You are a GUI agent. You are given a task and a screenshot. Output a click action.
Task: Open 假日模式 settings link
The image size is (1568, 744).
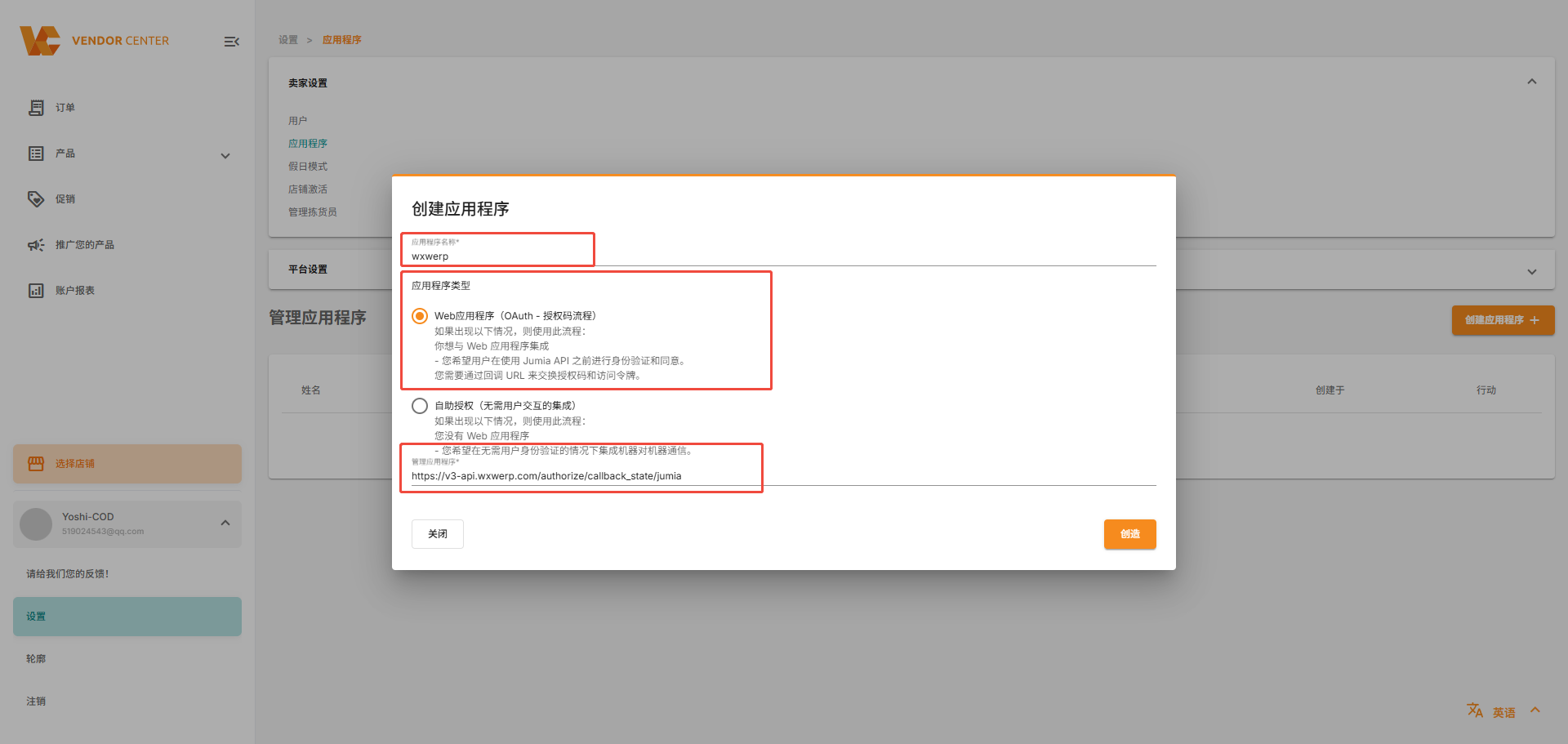(308, 167)
